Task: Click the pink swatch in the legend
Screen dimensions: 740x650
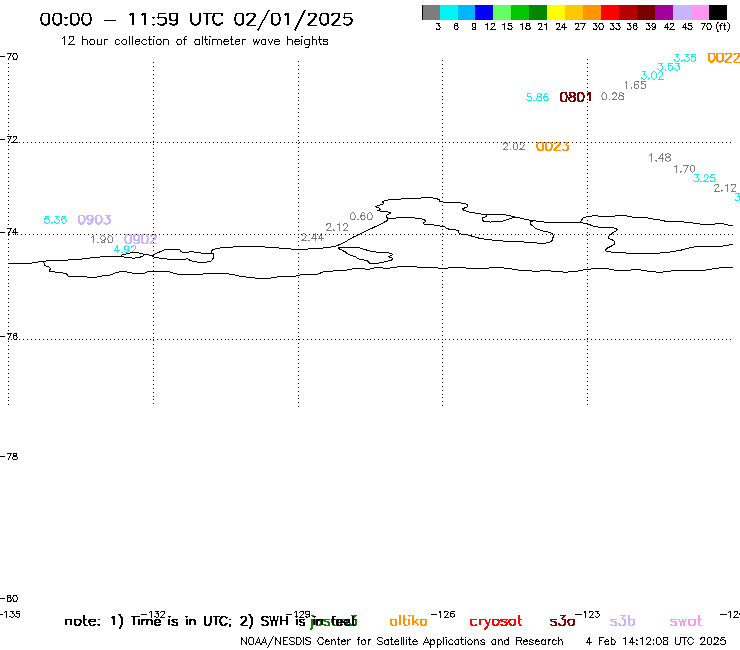Action: point(700,12)
